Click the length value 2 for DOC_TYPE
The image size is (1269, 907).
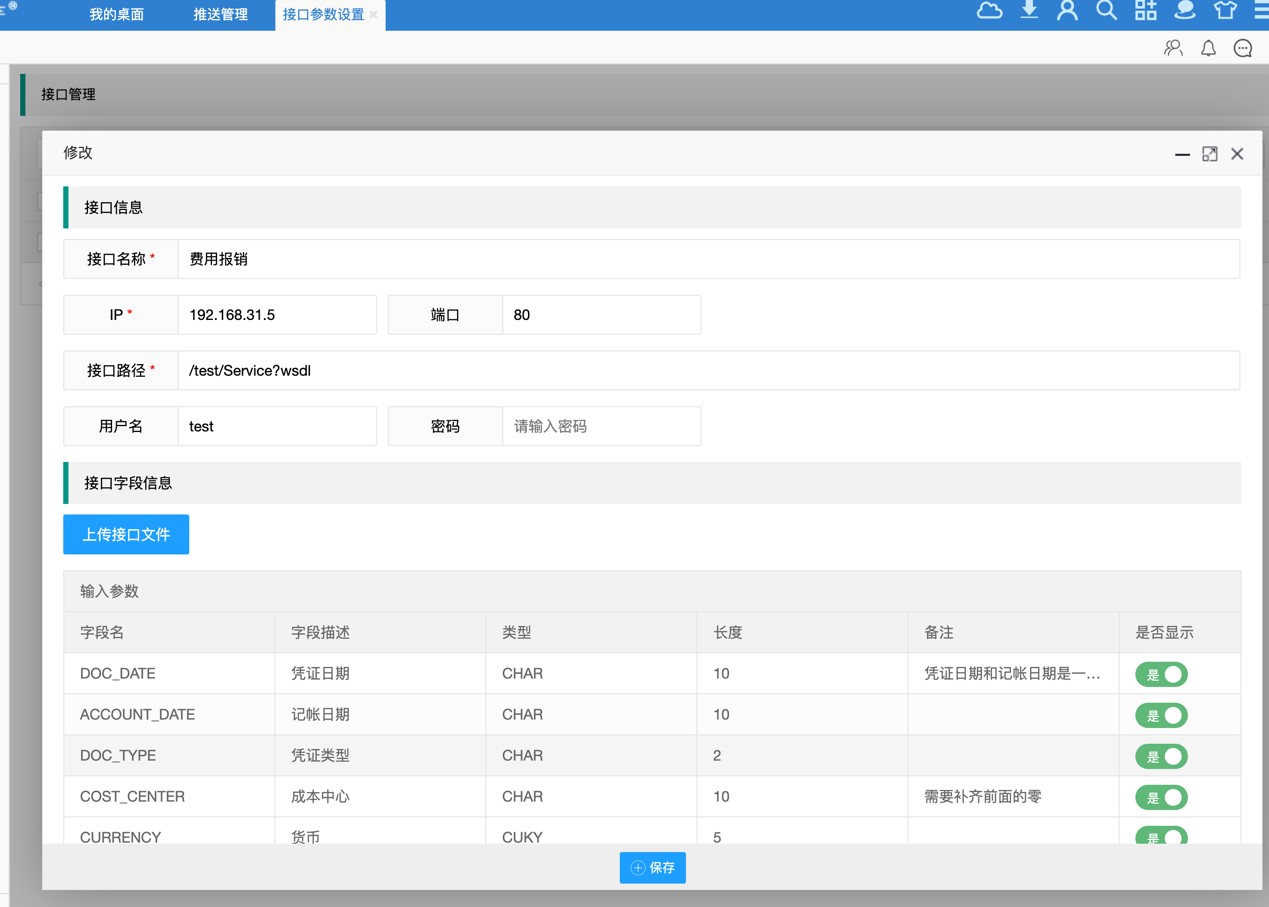point(717,756)
